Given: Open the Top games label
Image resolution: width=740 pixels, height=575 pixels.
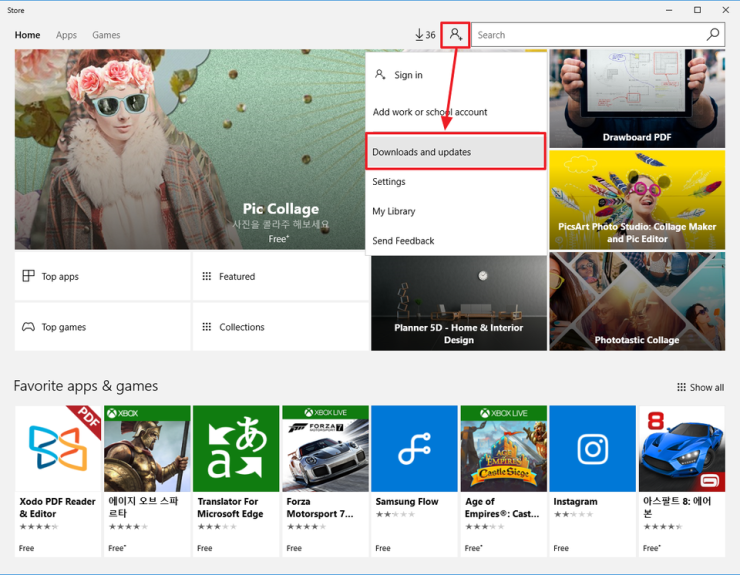Looking at the screenshot, I should pos(64,327).
